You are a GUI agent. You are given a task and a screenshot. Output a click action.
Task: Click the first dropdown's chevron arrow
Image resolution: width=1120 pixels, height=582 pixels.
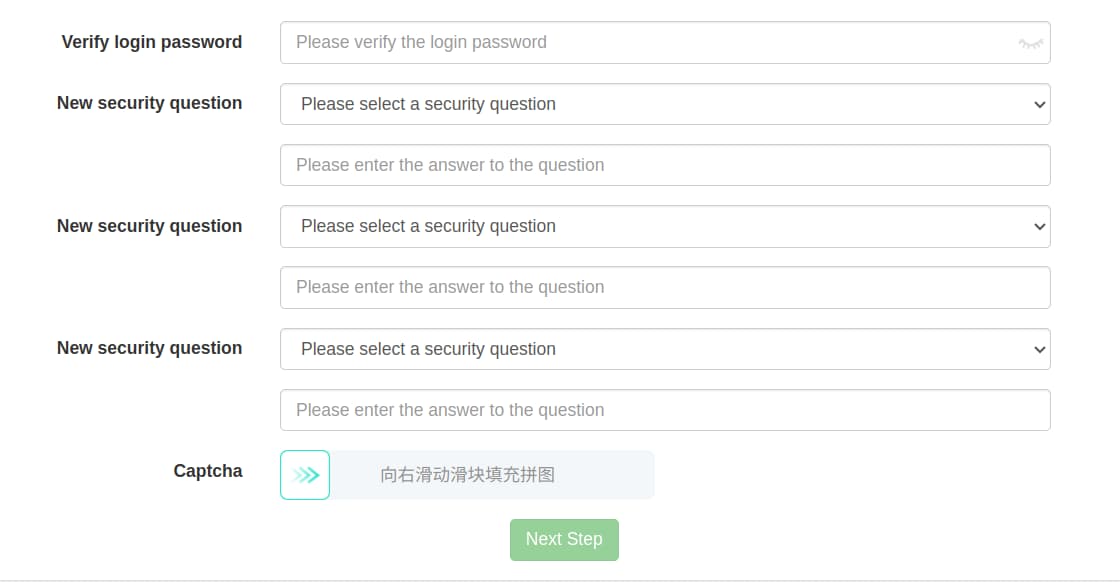coord(1040,104)
